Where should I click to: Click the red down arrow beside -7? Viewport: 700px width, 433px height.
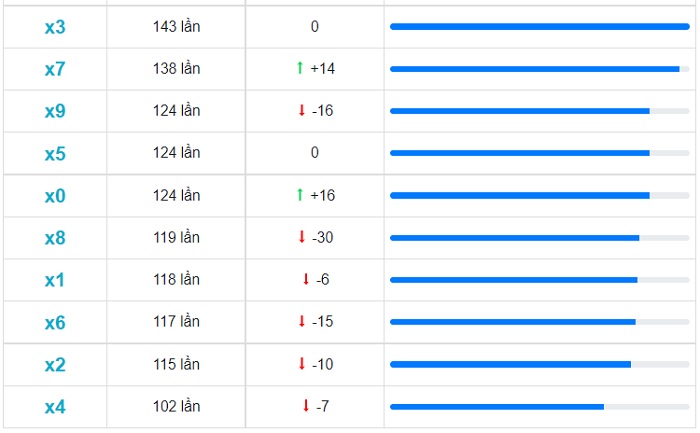305,406
